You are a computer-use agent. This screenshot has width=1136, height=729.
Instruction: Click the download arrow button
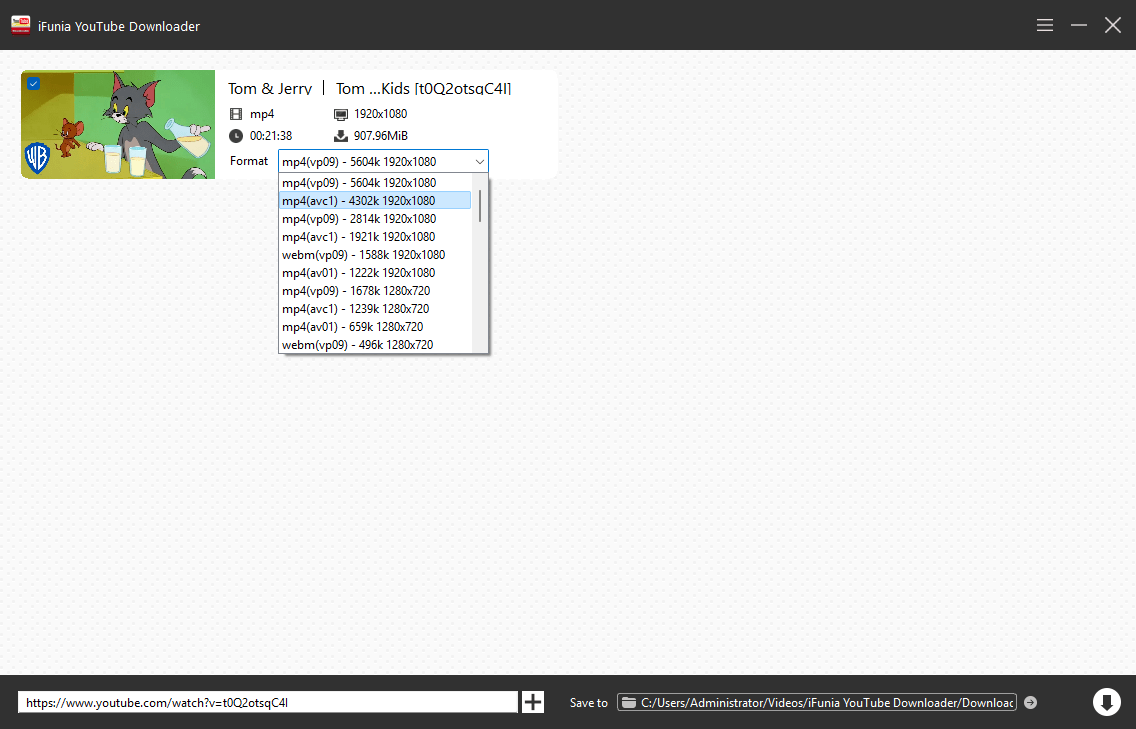pyautogui.click(x=1106, y=702)
